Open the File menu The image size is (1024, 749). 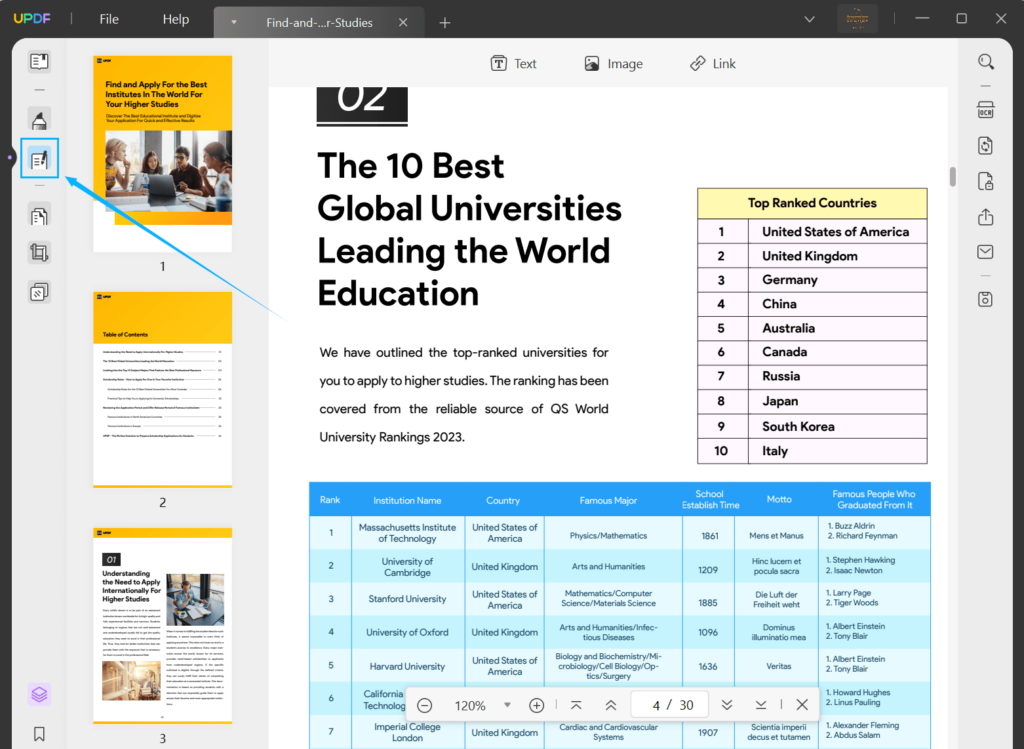(x=109, y=20)
